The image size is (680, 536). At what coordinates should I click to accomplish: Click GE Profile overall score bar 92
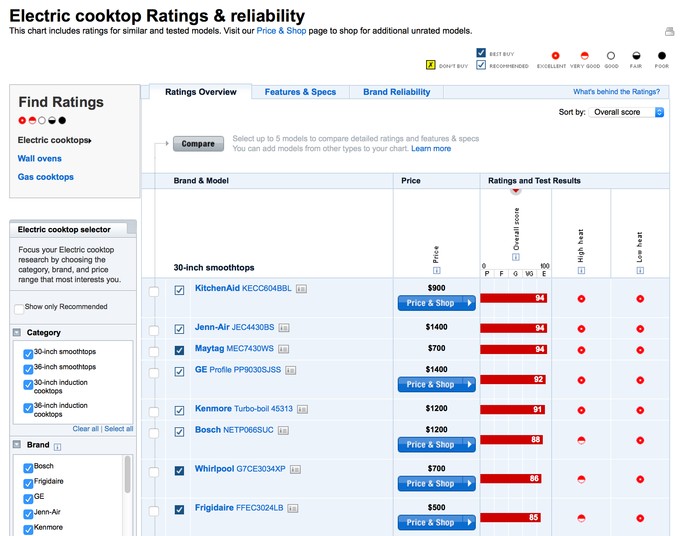click(x=513, y=380)
